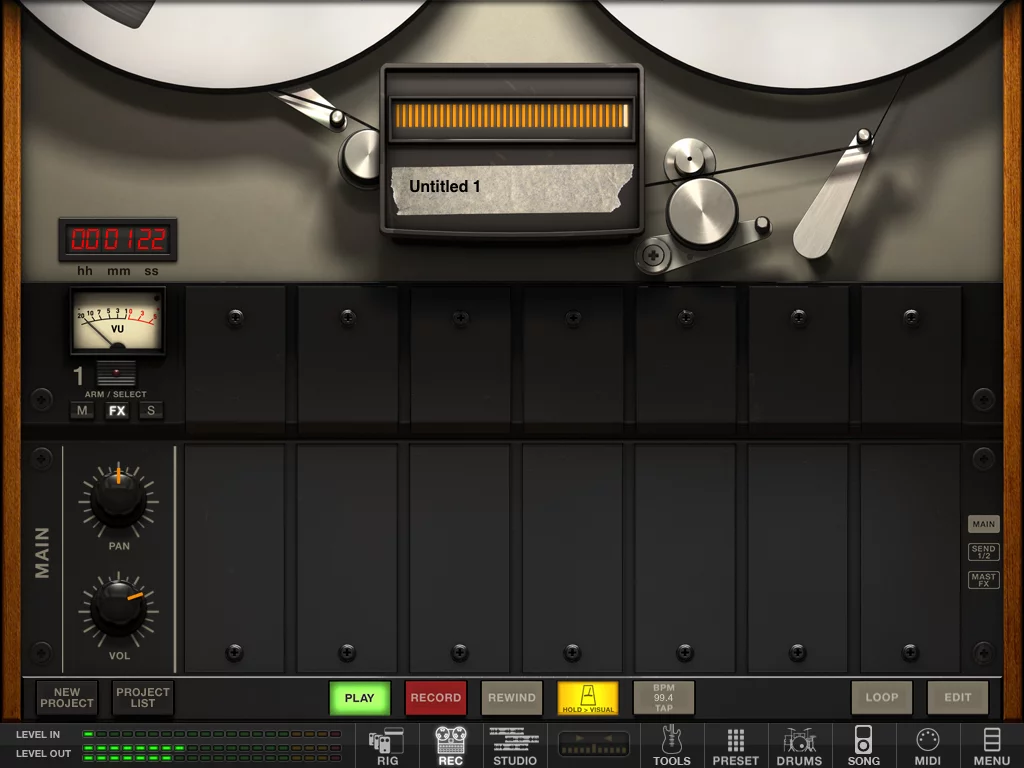Solo track 1 with the S toggle

150,410
